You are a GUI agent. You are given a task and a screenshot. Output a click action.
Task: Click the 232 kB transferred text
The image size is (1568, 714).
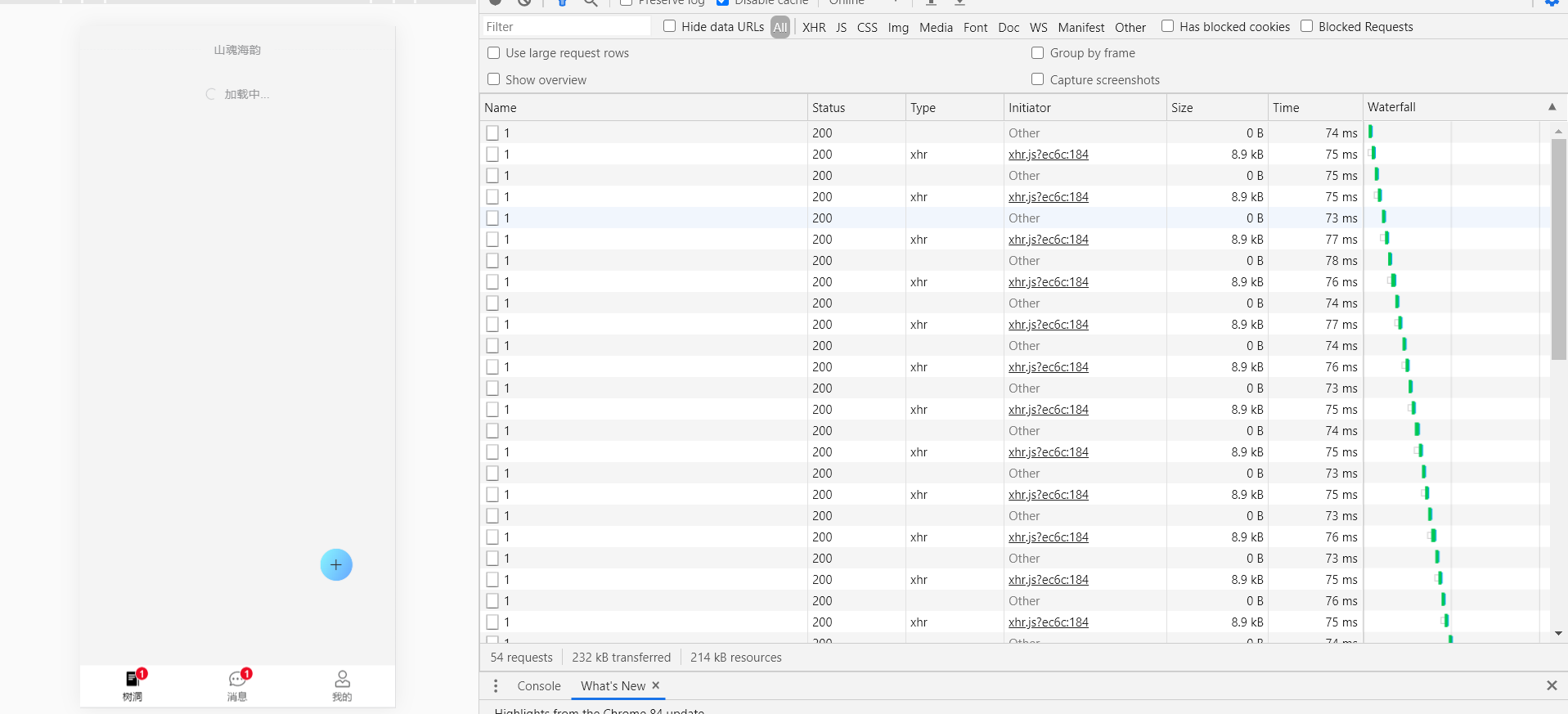pos(621,658)
